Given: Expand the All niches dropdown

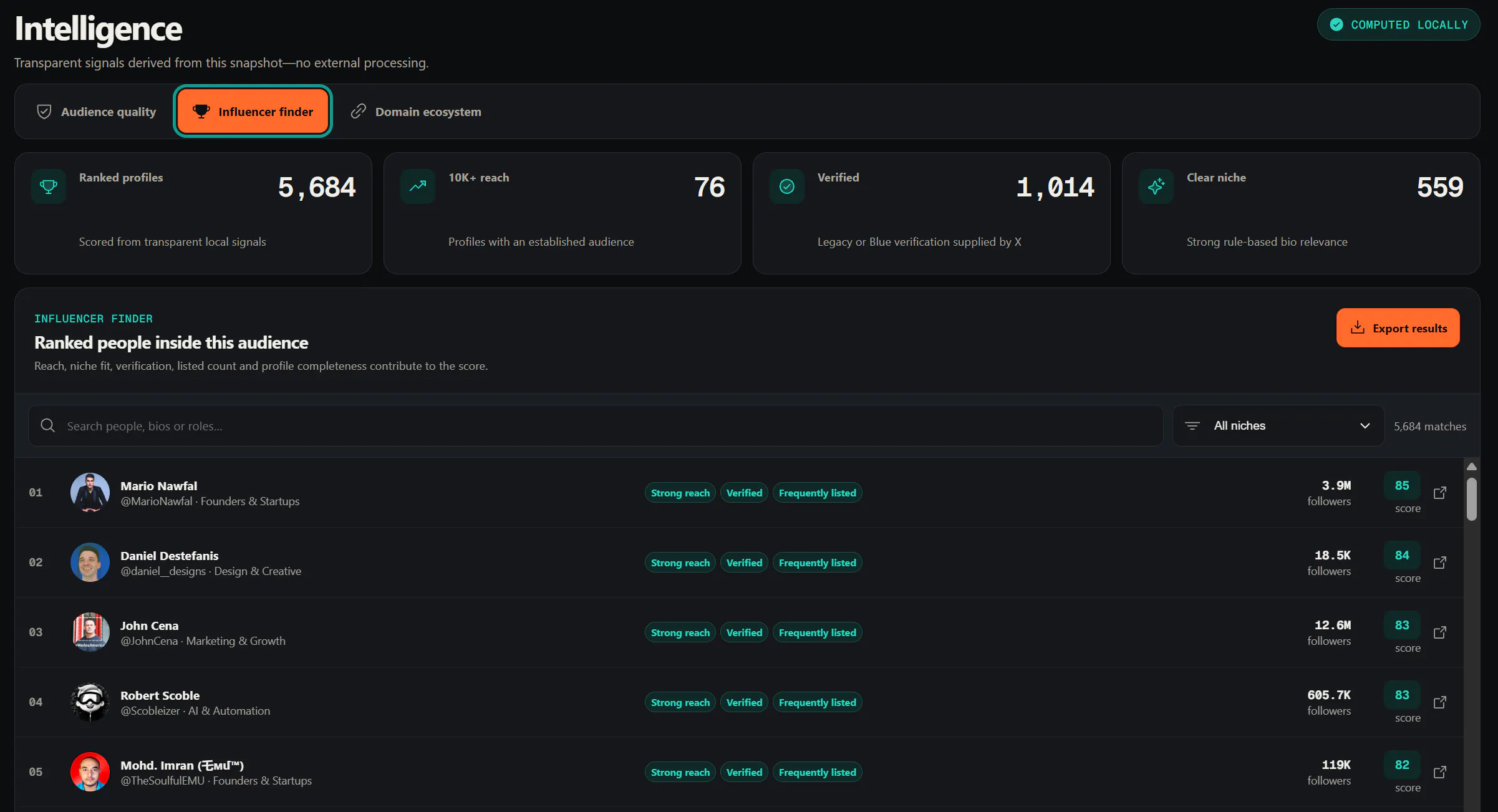Looking at the screenshot, I should [1278, 426].
